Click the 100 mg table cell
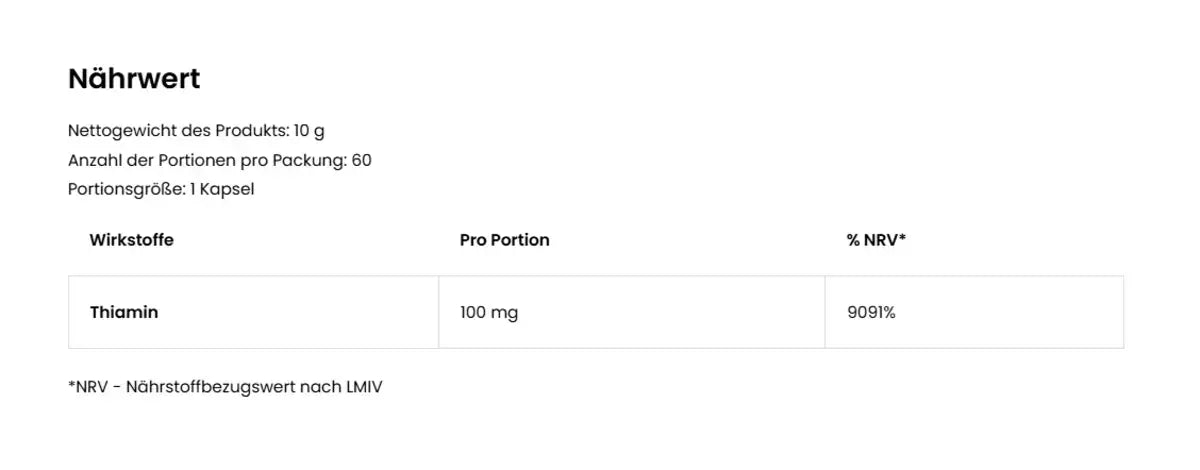The width and height of the screenshot is (1200, 470). [489, 312]
